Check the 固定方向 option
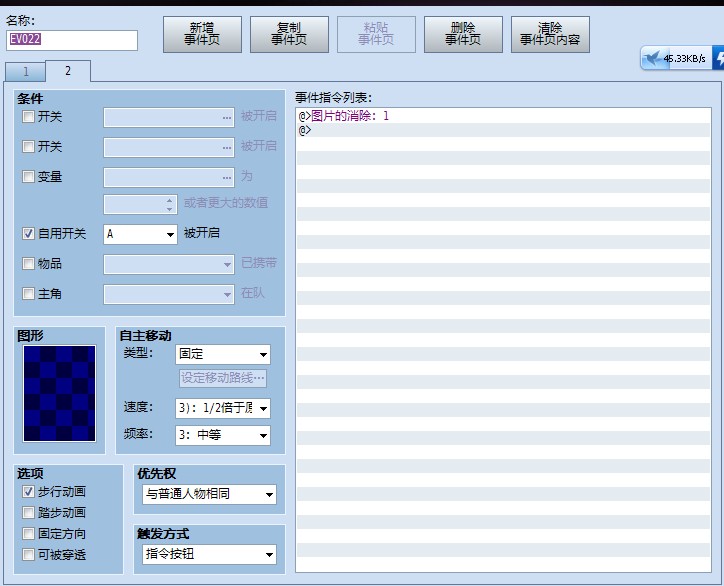Image resolution: width=724 pixels, height=586 pixels. 28,533
